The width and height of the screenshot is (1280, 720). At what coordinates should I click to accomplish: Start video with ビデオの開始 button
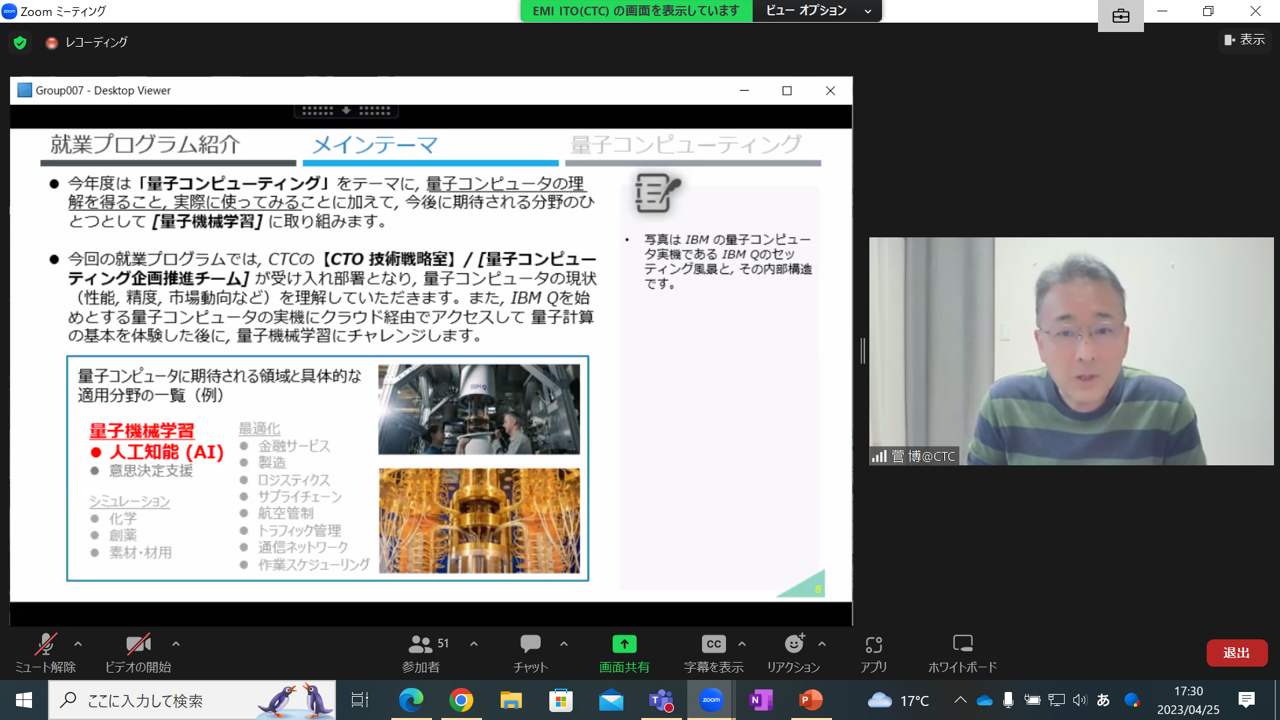pos(138,653)
